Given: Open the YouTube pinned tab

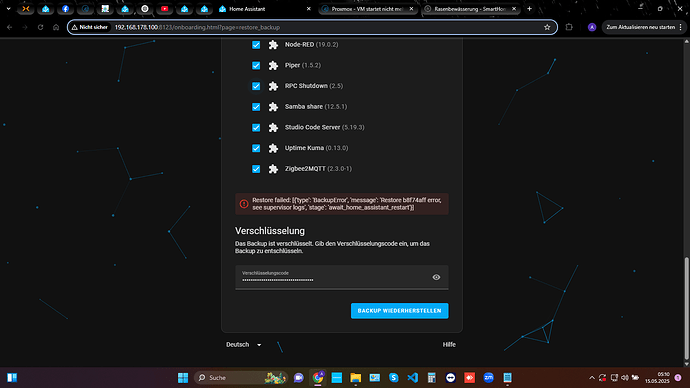Looking at the screenshot, I should click(x=165, y=9).
